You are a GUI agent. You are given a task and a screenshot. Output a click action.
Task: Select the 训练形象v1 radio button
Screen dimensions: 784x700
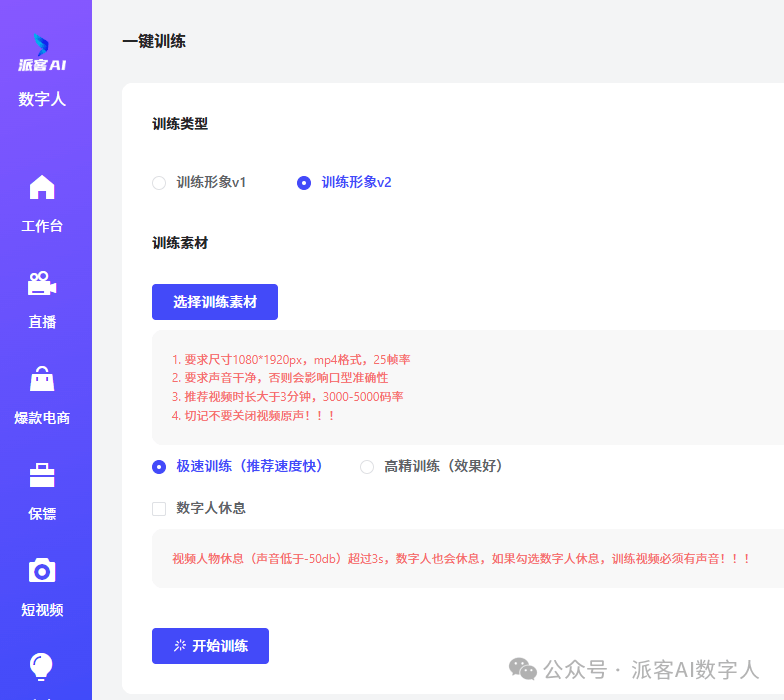click(159, 183)
